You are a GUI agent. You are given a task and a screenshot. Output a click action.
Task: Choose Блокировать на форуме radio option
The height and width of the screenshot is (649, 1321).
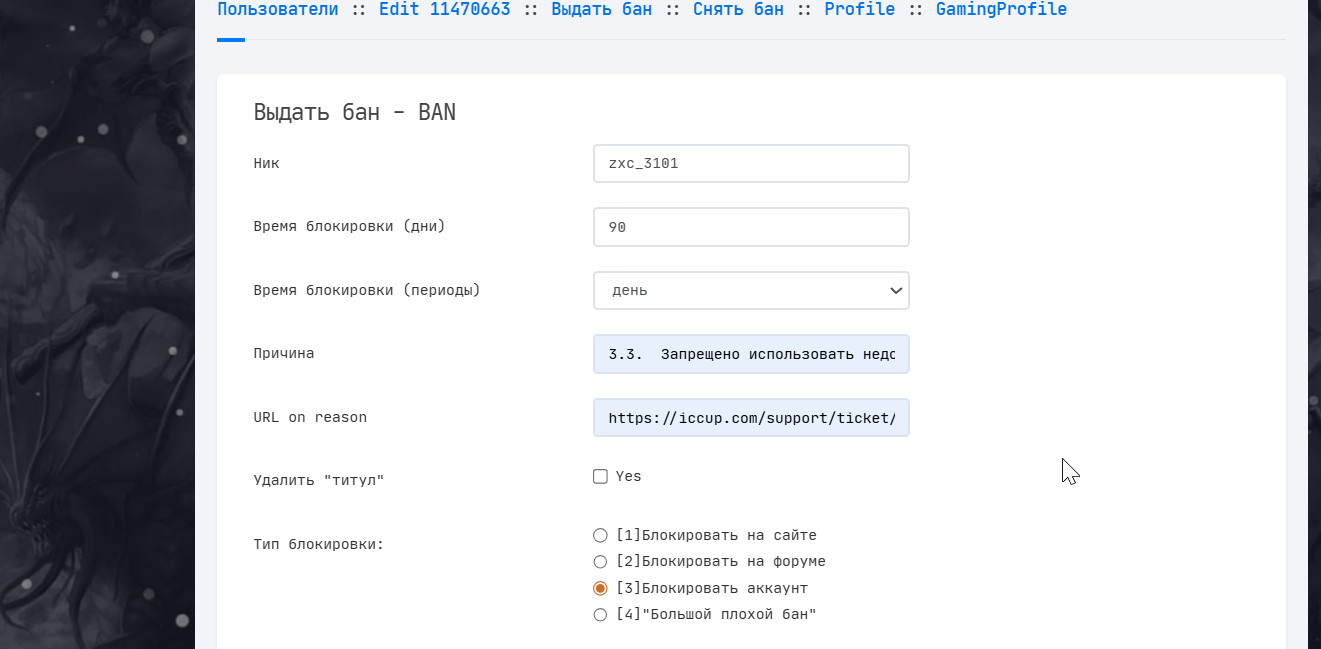(600, 562)
